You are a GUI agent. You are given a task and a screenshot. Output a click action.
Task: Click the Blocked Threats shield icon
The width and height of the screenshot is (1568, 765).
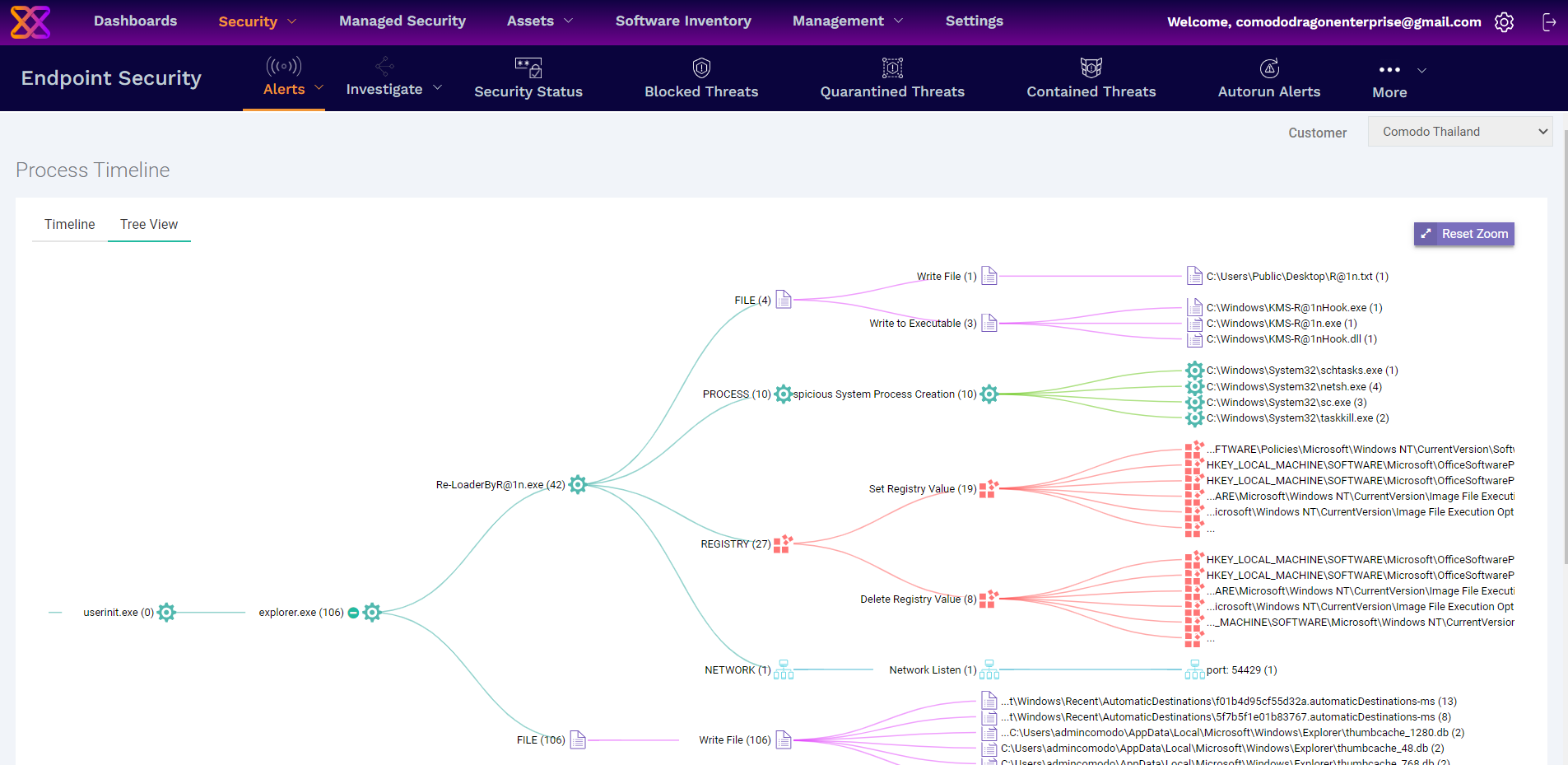point(700,68)
